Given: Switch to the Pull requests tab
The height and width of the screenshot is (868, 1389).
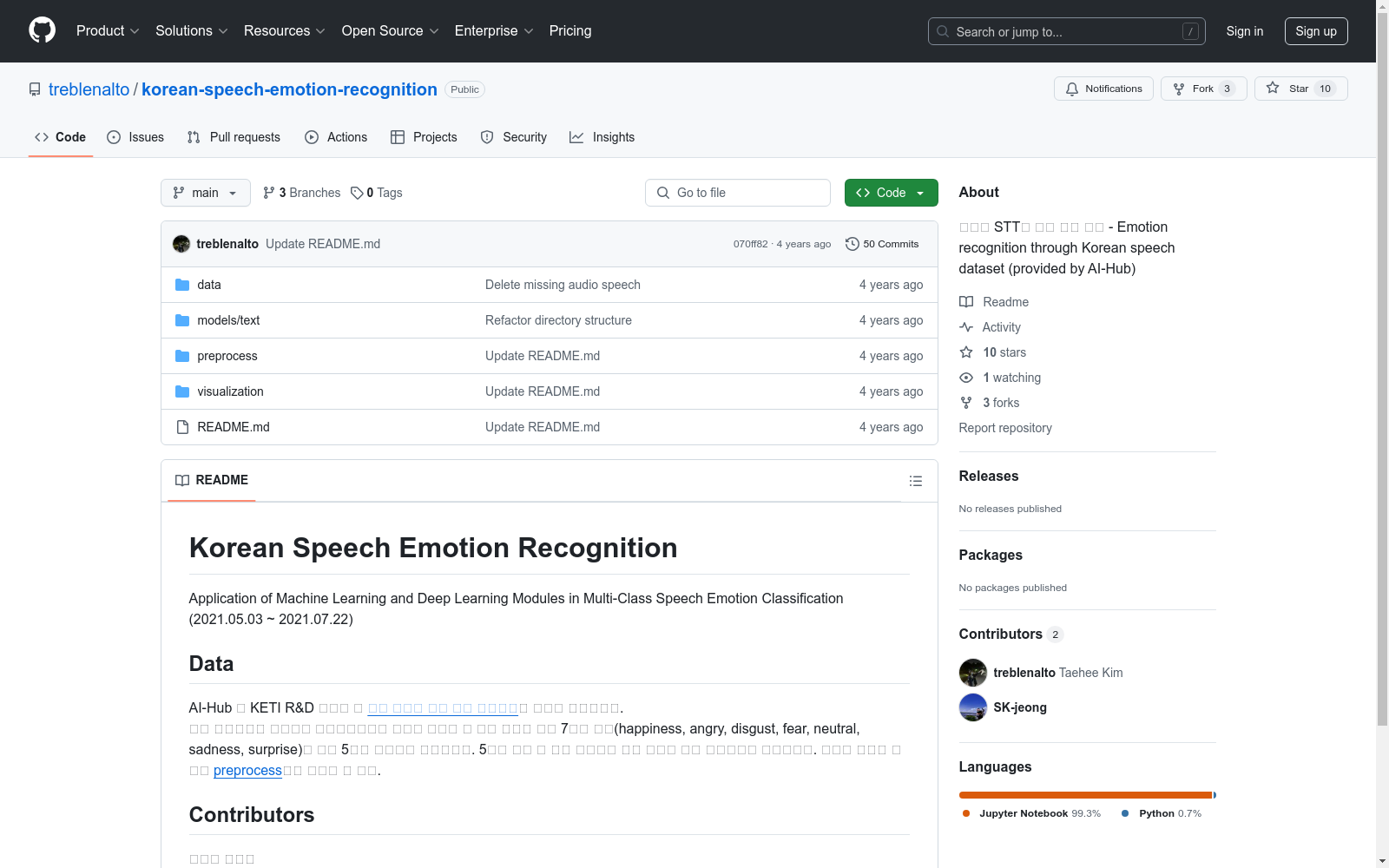Looking at the screenshot, I should (234, 137).
